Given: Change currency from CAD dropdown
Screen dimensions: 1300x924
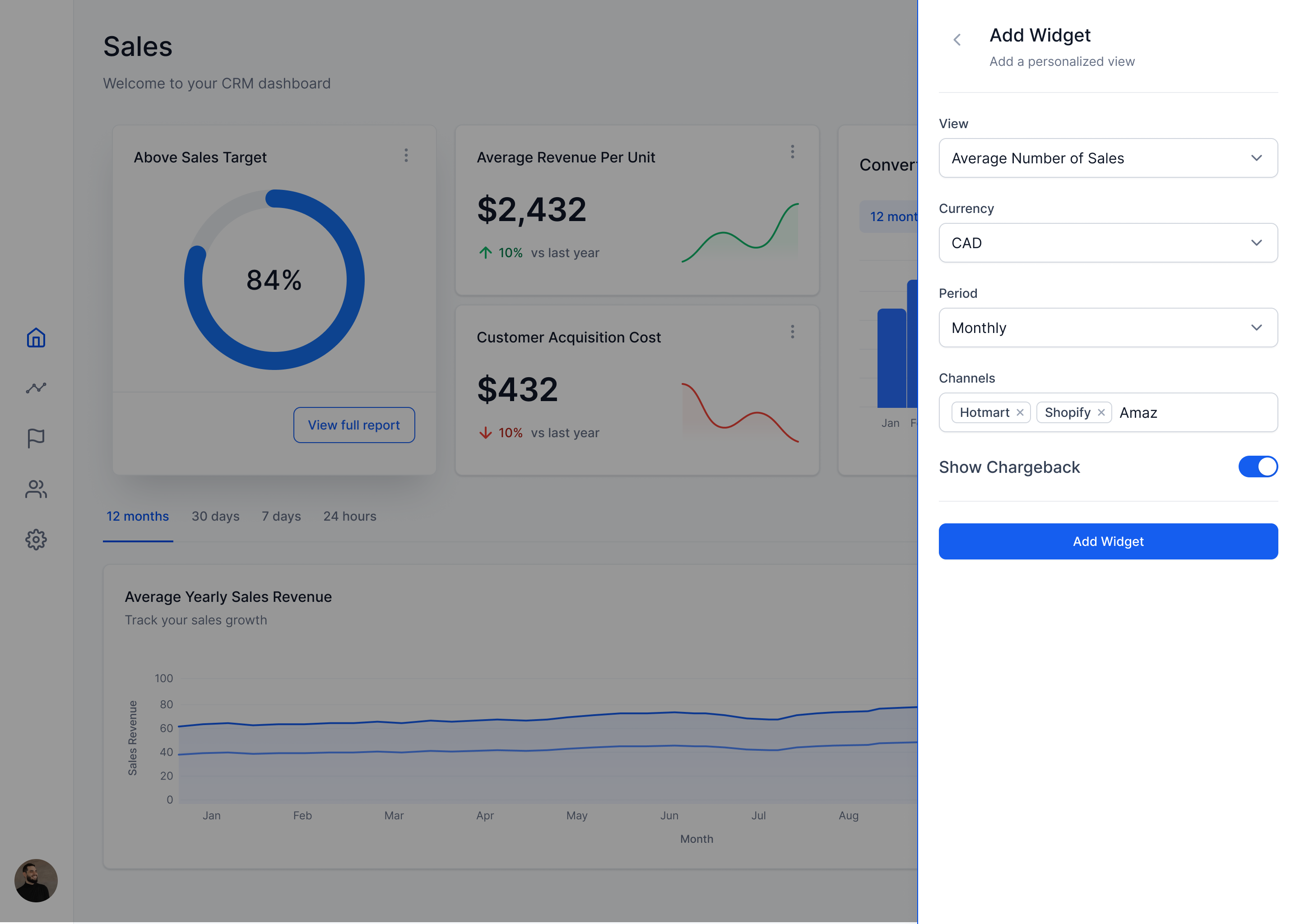Looking at the screenshot, I should click(1108, 243).
